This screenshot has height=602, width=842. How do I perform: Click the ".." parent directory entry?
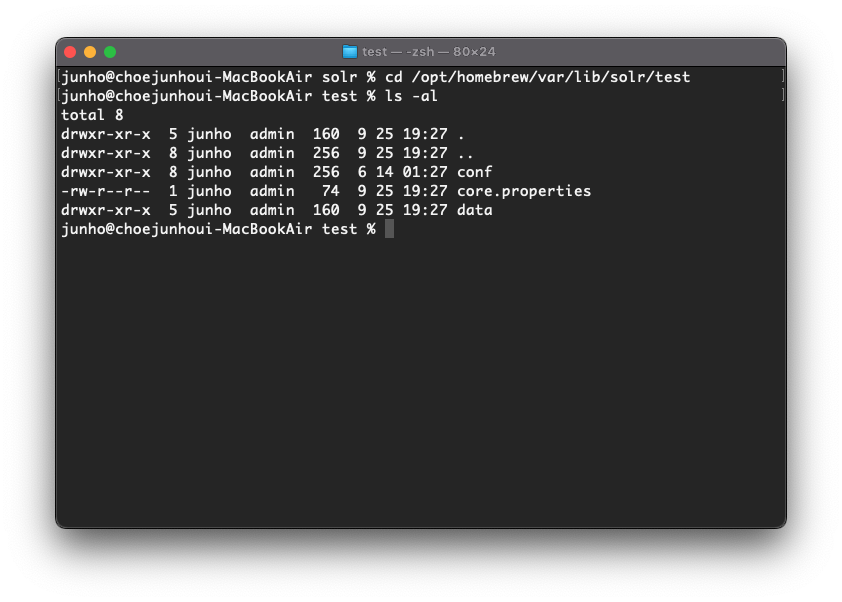pyautogui.click(x=465, y=153)
